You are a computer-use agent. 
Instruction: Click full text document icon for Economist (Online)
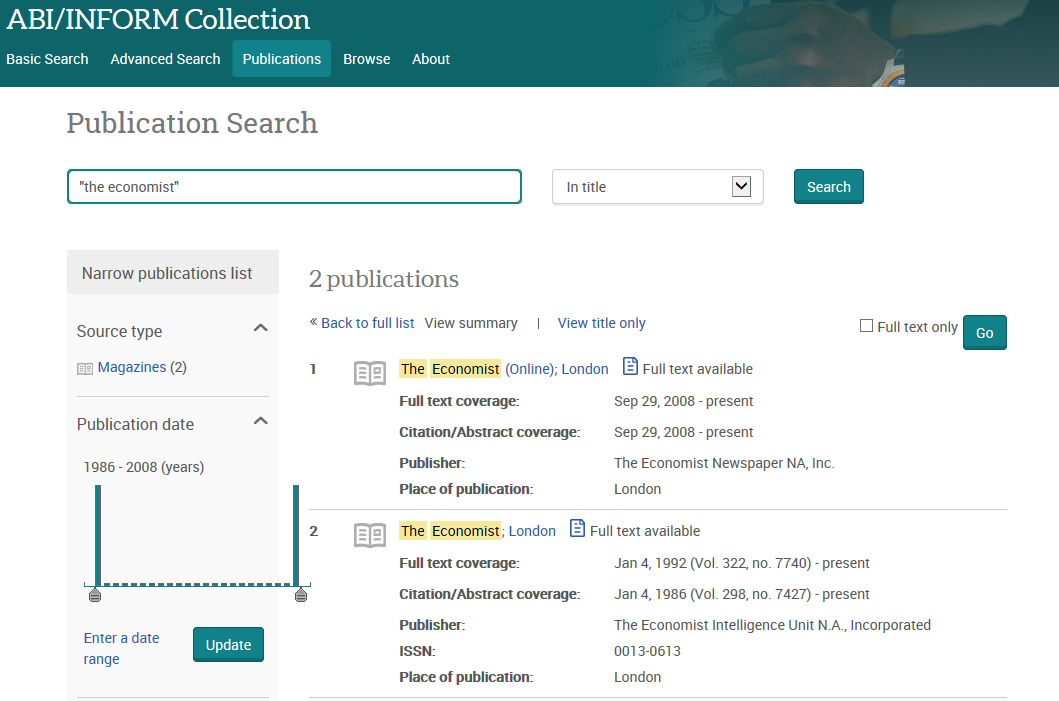pyautogui.click(x=630, y=367)
